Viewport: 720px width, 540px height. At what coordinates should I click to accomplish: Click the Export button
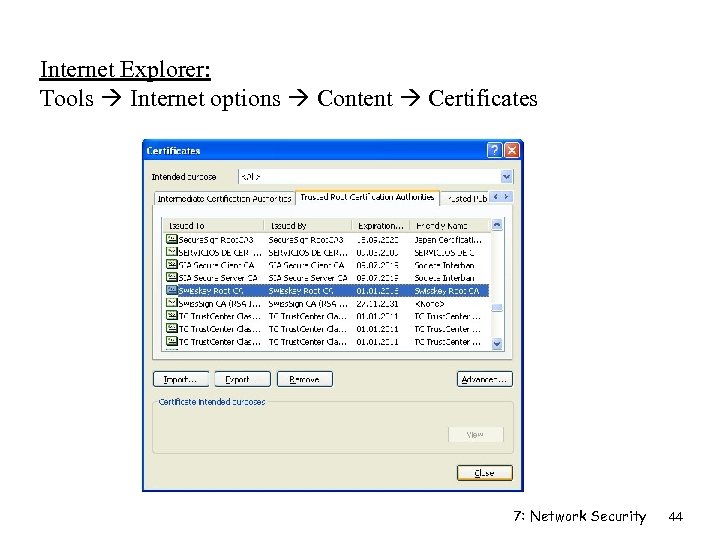(242, 379)
